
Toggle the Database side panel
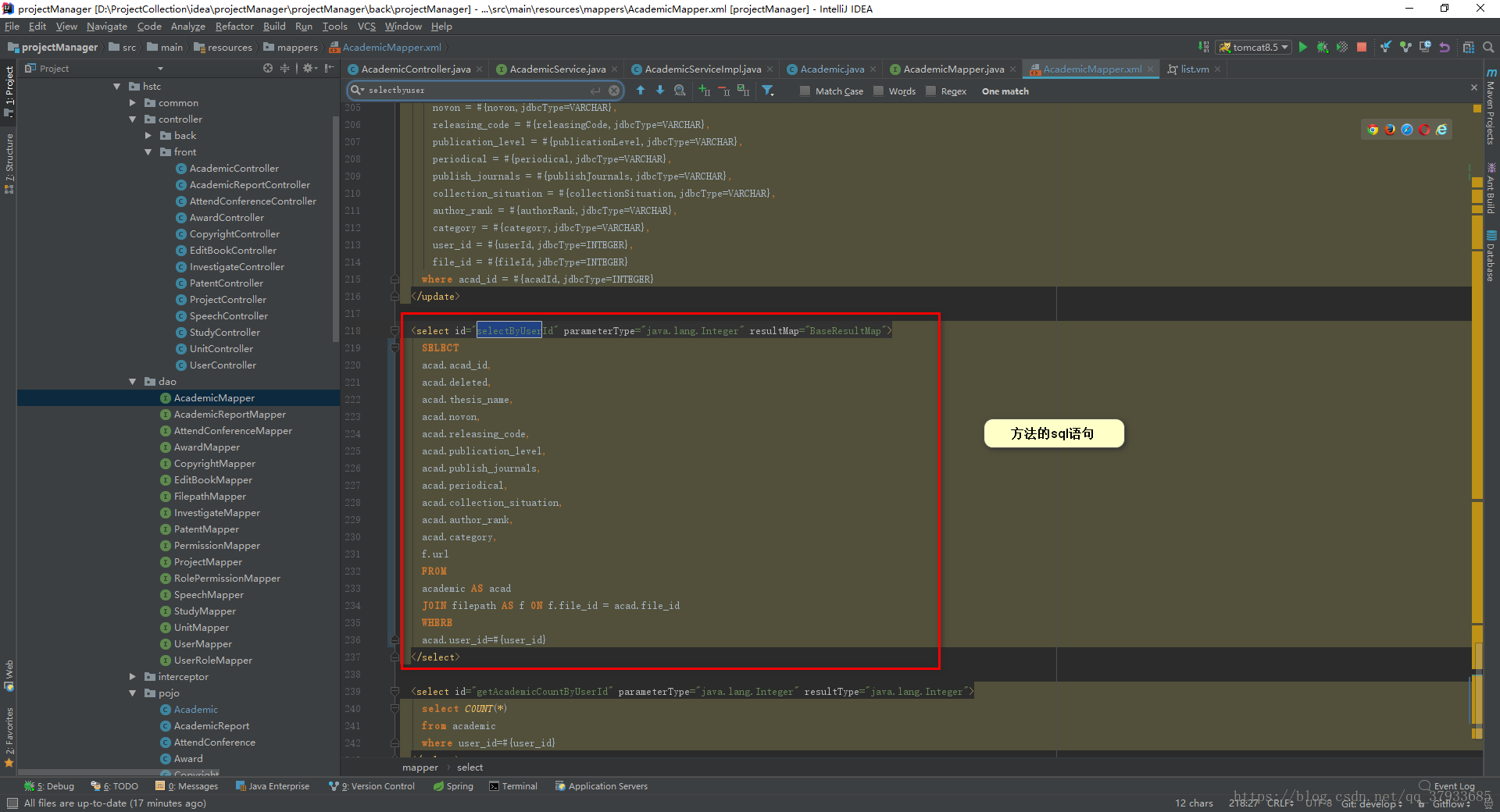[1491, 256]
